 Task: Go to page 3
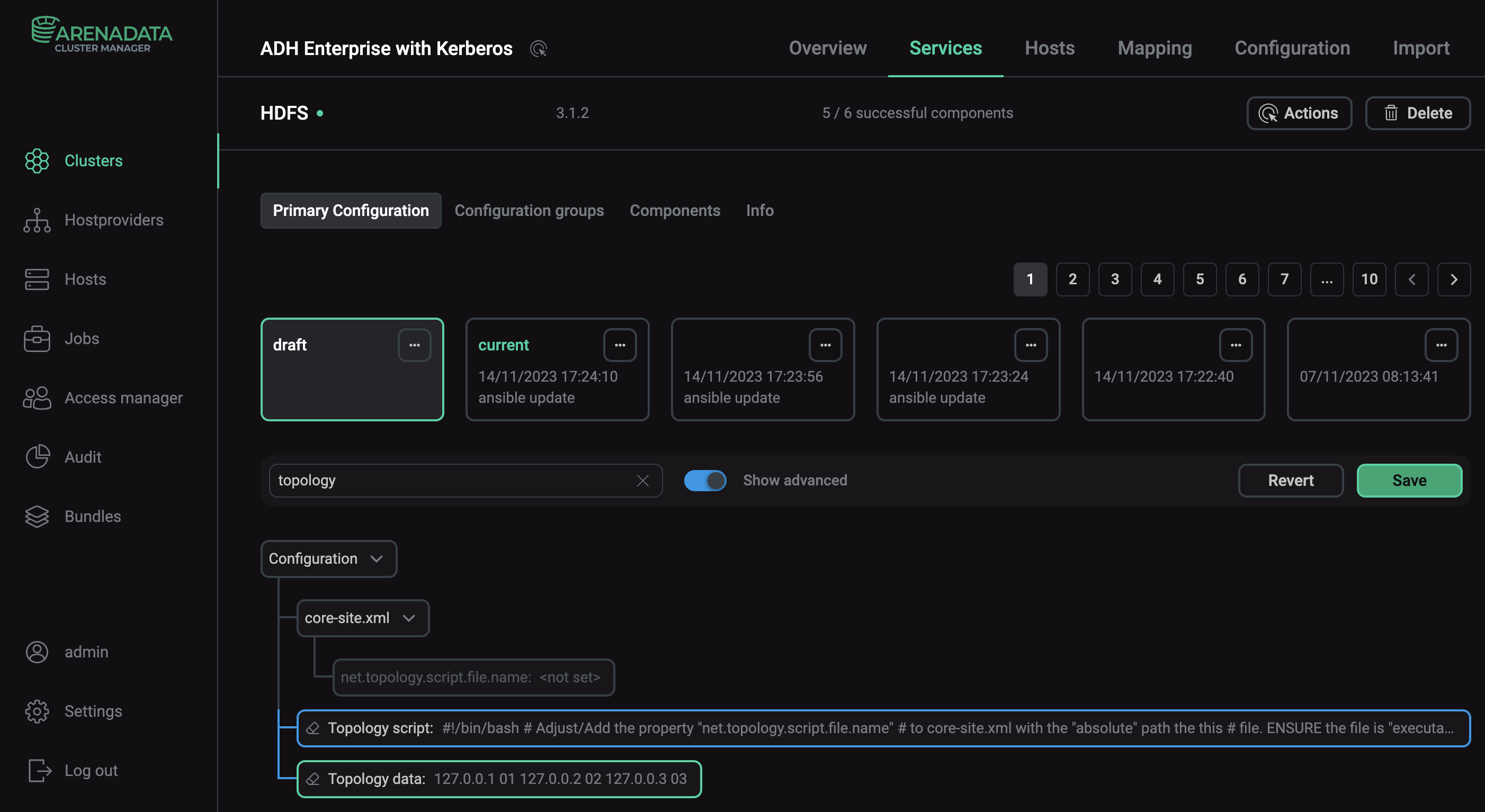(x=1115, y=279)
